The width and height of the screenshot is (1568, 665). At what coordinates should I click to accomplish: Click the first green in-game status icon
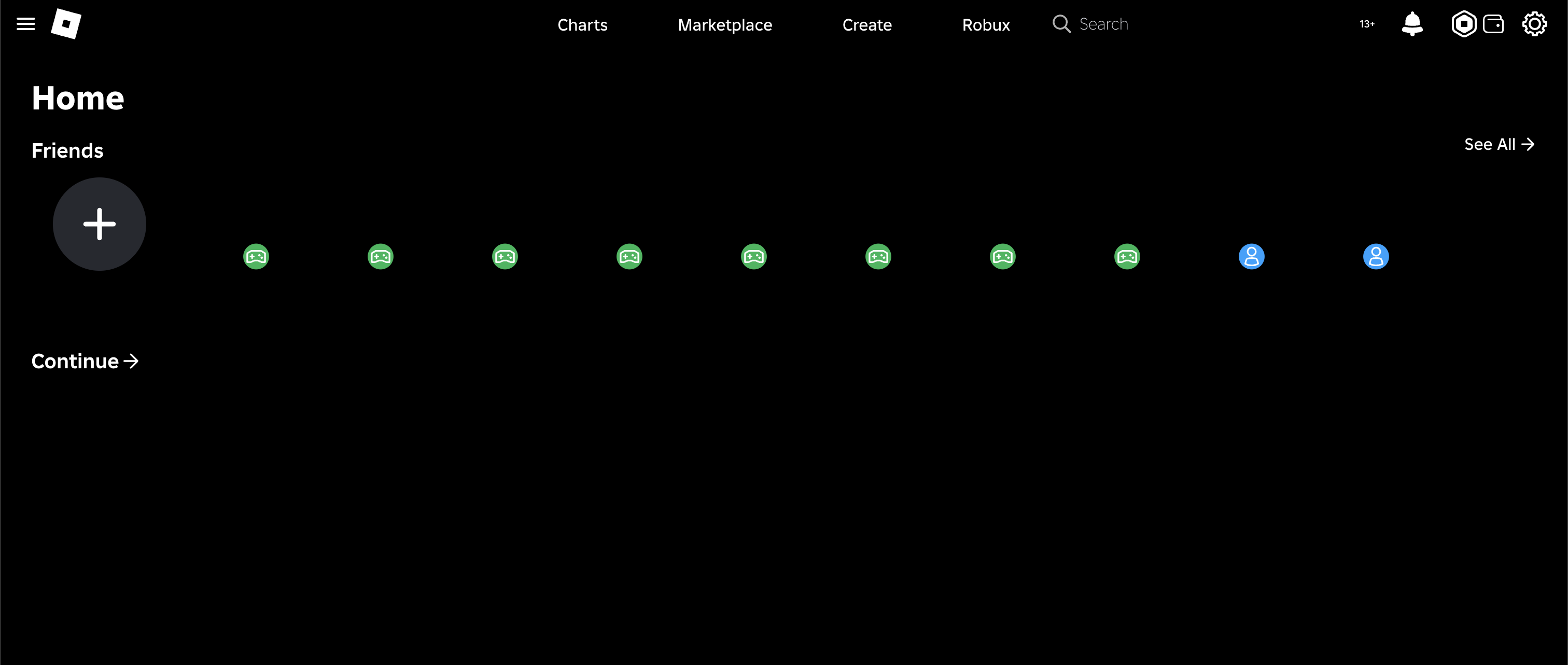point(256,256)
